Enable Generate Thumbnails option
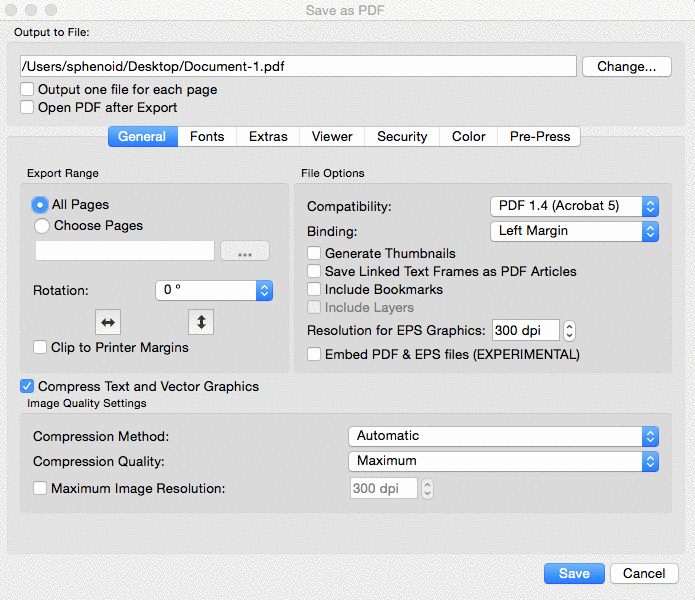 (x=315, y=254)
